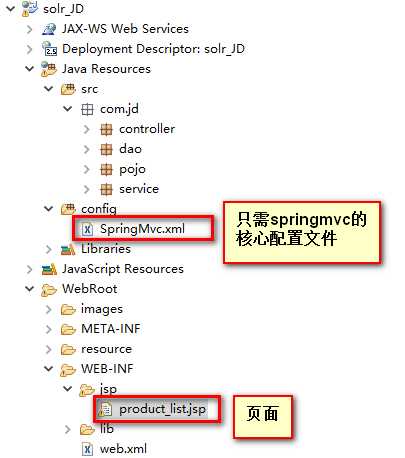405x458 pixels.
Task: Select the resource folder
Action: tap(107, 349)
